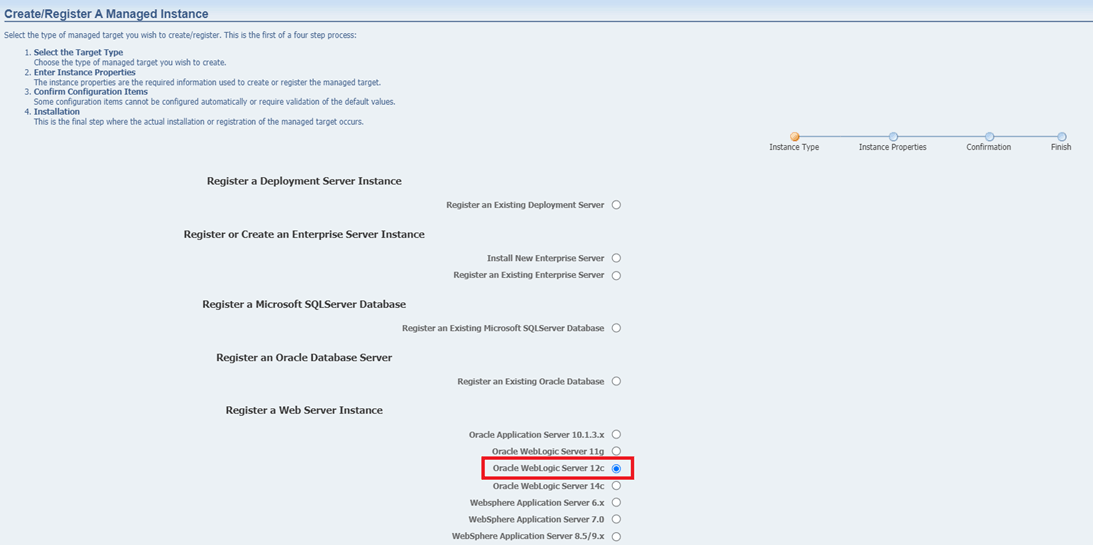Screen dimensions: 1093x545
Task: Choose Install New Enterprise Server option
Action: pyautogui.click(x=616, y=258)
